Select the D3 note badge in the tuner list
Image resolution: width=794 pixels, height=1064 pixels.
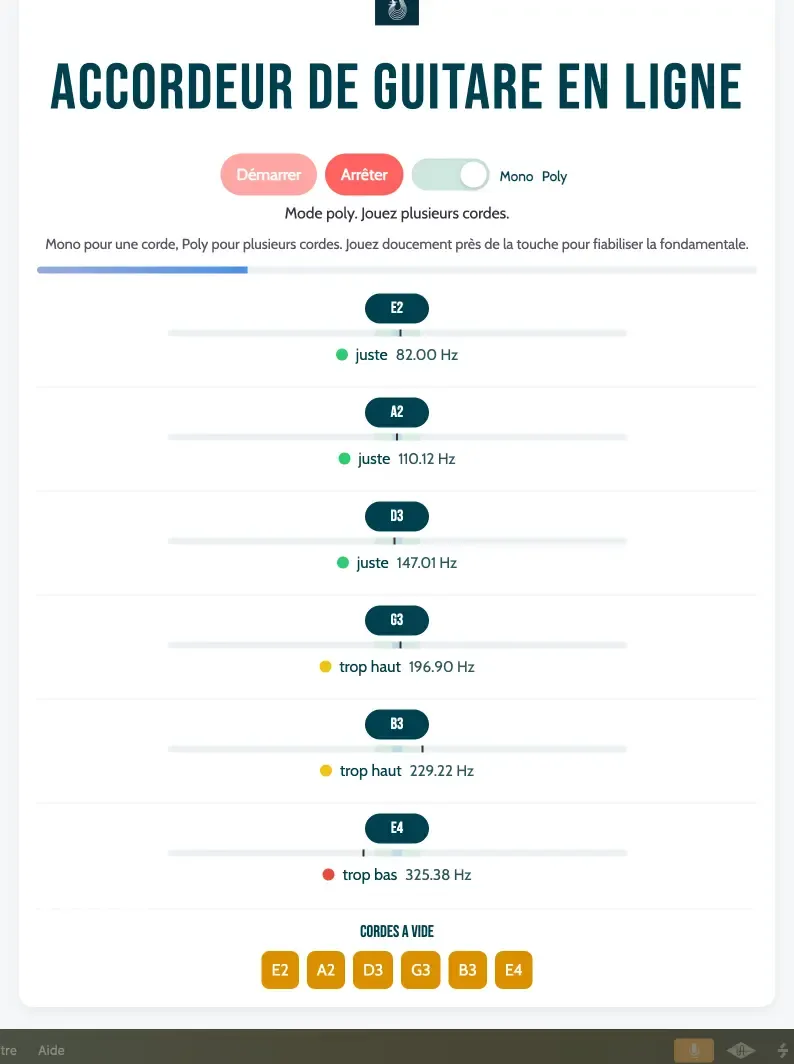396,516
